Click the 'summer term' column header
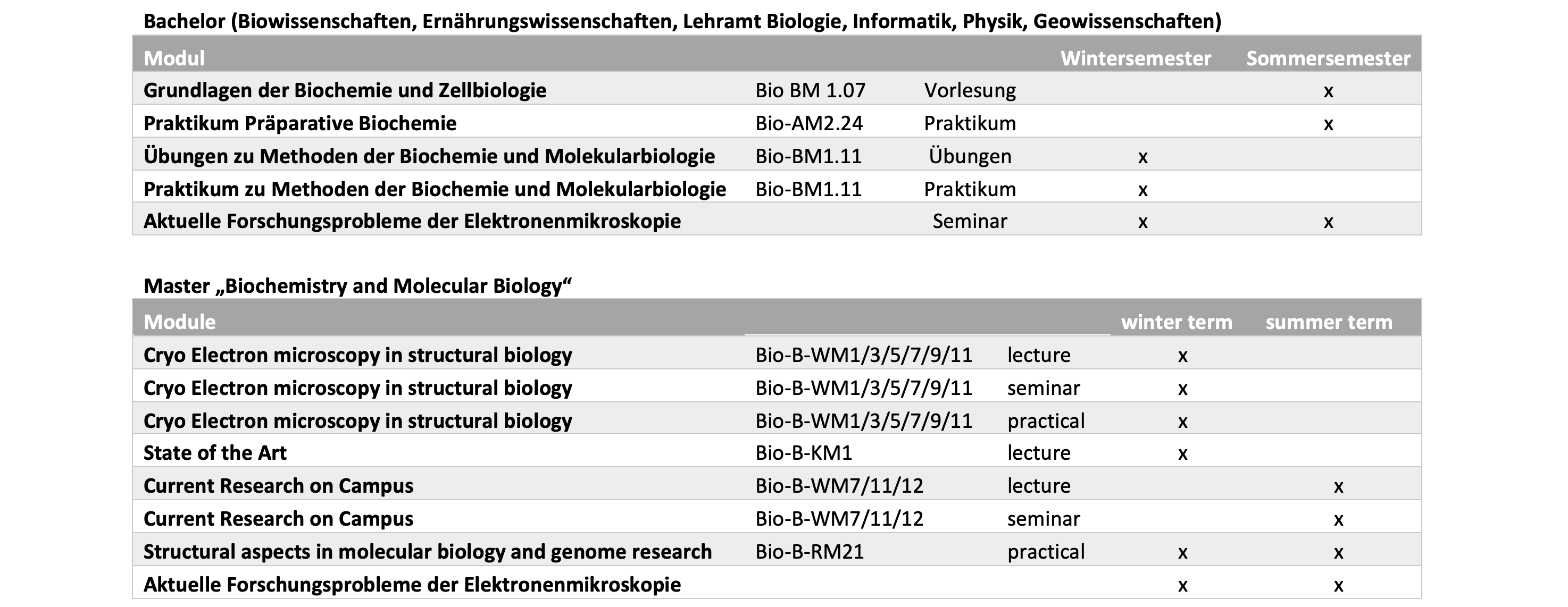The width and height of the screenshot is (1568, 607). tap(1329, 322)
